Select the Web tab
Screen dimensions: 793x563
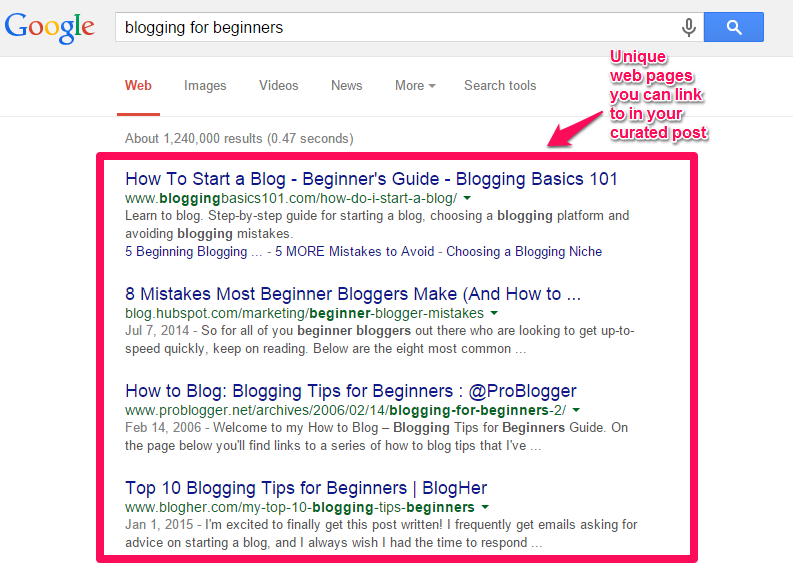(x=138, y=85)
